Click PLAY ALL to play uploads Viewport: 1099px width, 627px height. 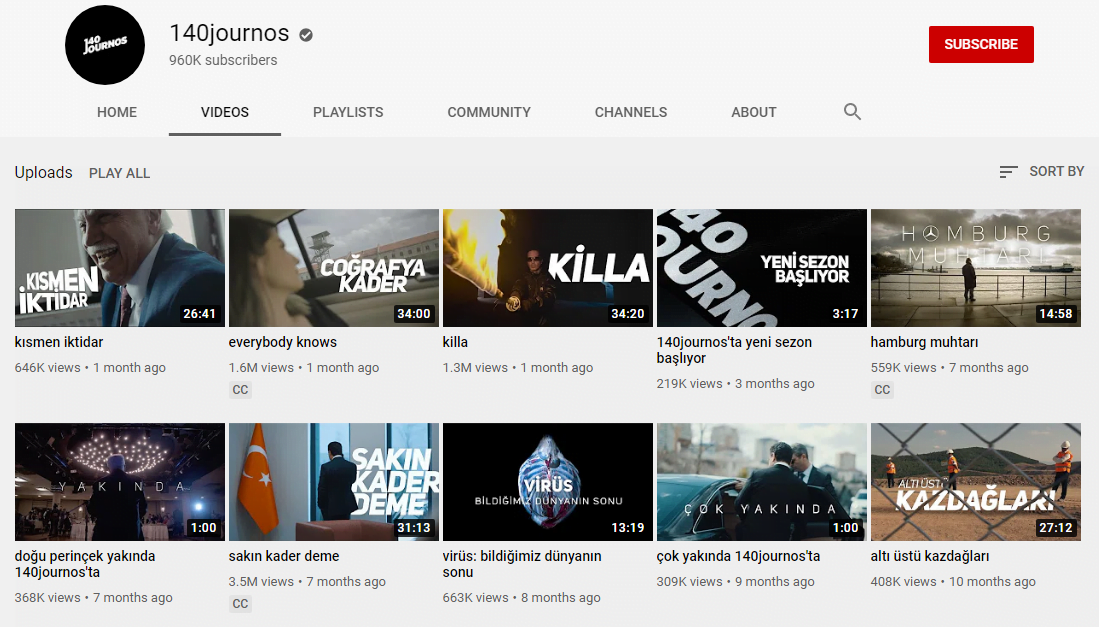click(x=119, y=172)
